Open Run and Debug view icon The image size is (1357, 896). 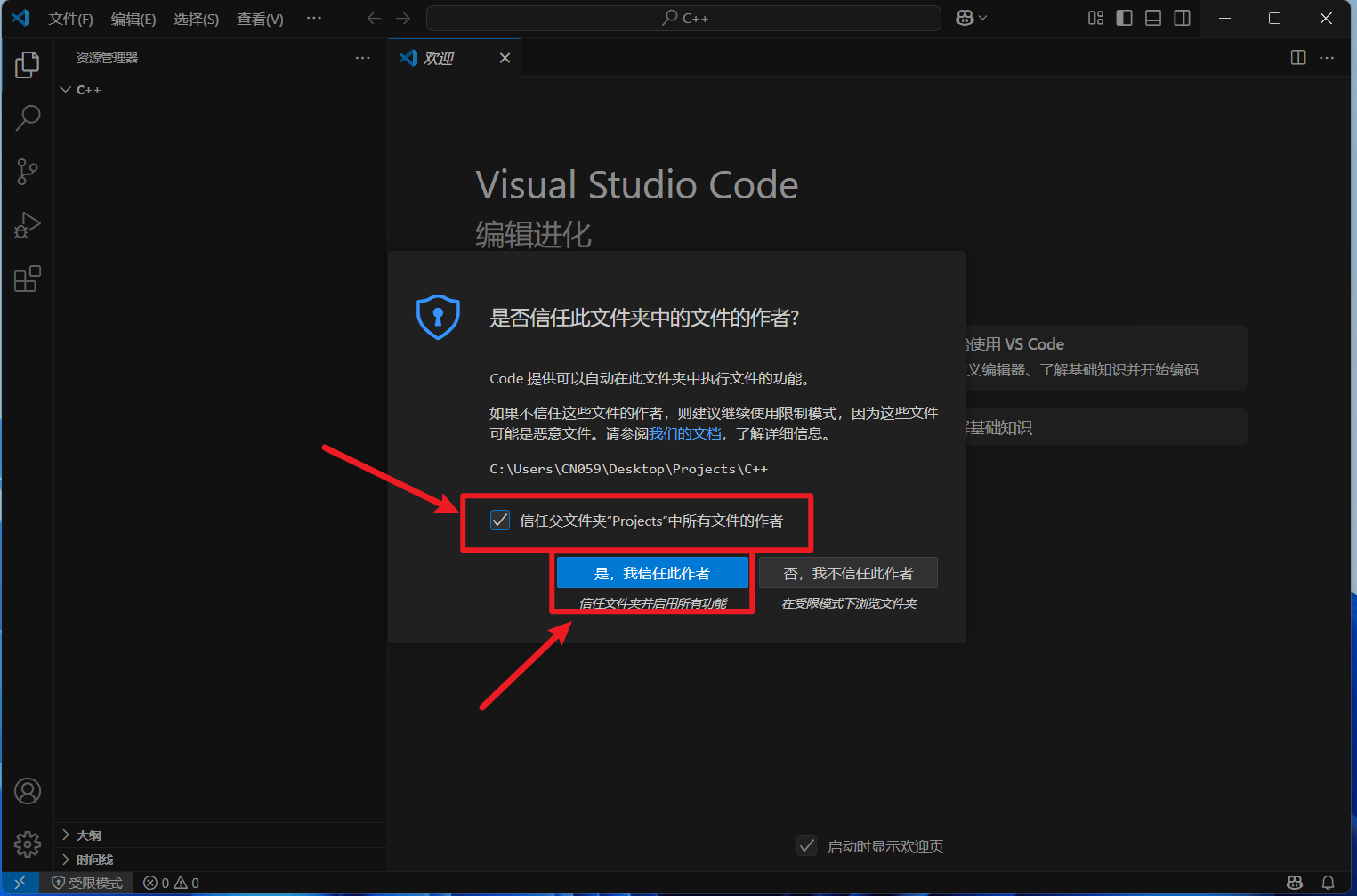point(28,225)
